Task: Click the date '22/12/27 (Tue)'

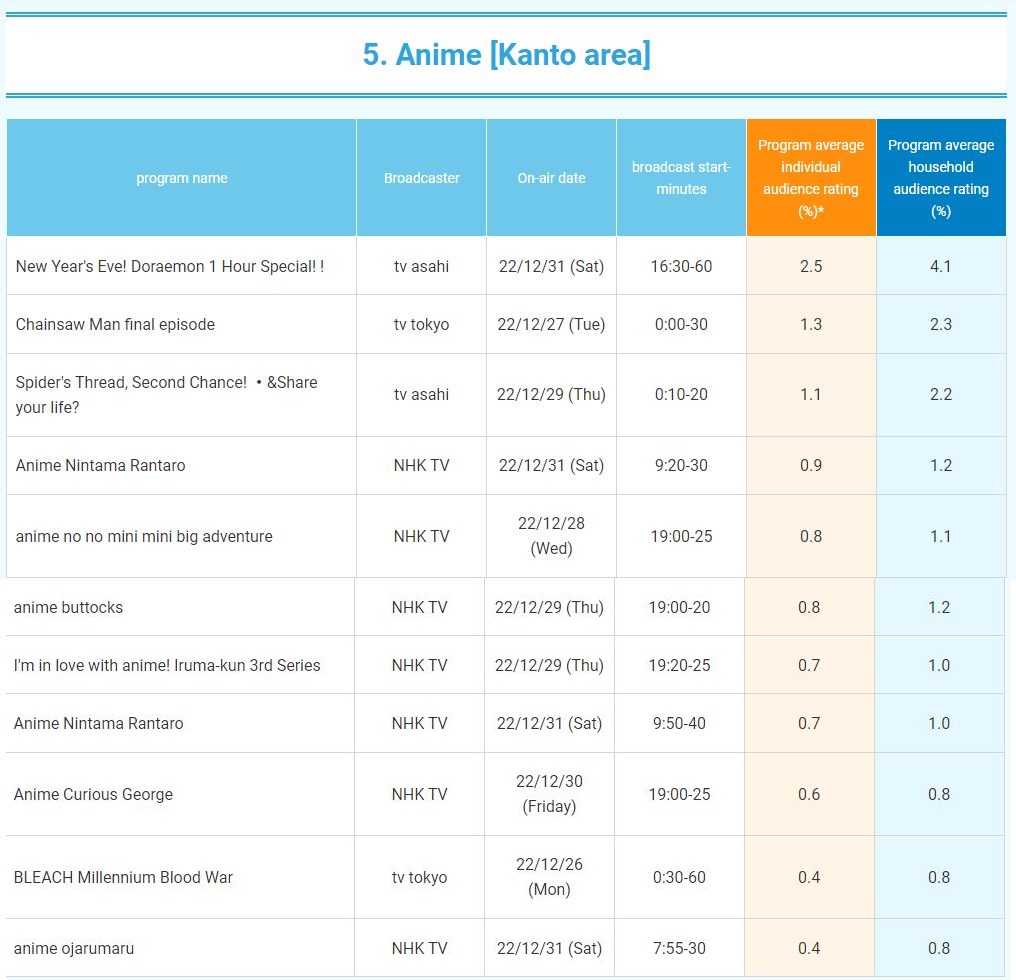Action: 551,324
